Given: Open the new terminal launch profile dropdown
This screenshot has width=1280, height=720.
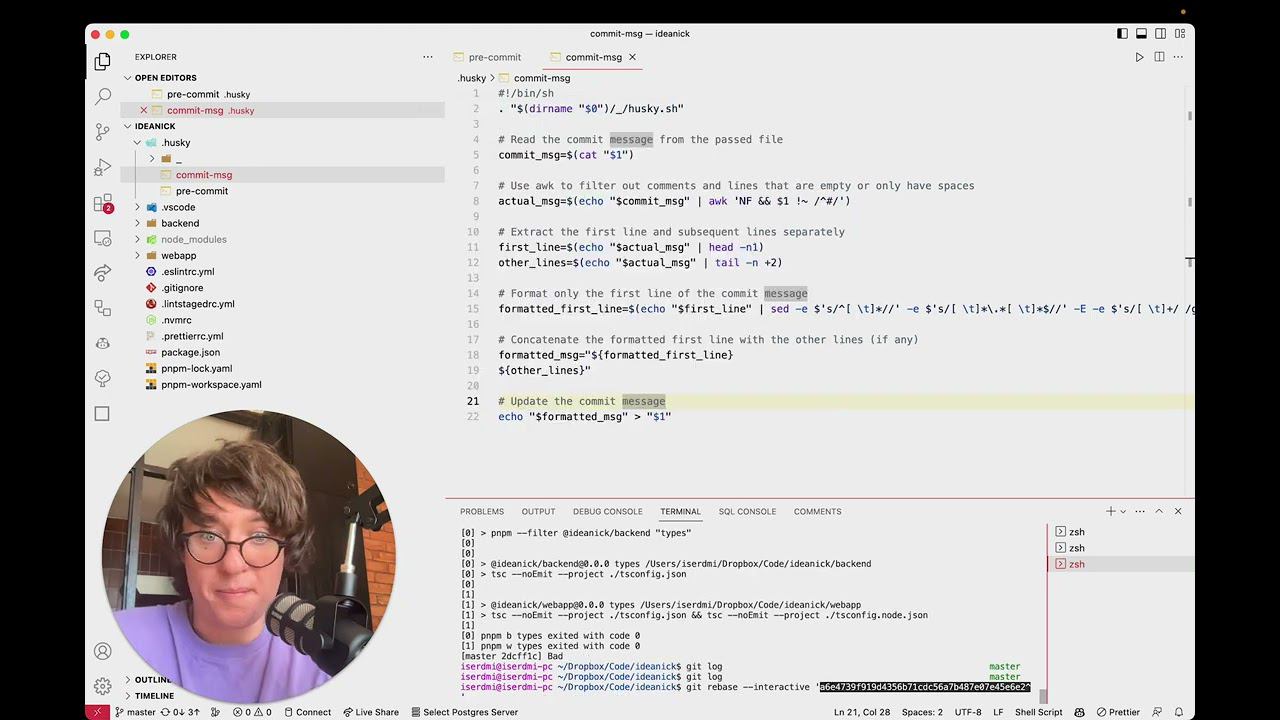Looking at the screenshot, I should click(1123, 511).
